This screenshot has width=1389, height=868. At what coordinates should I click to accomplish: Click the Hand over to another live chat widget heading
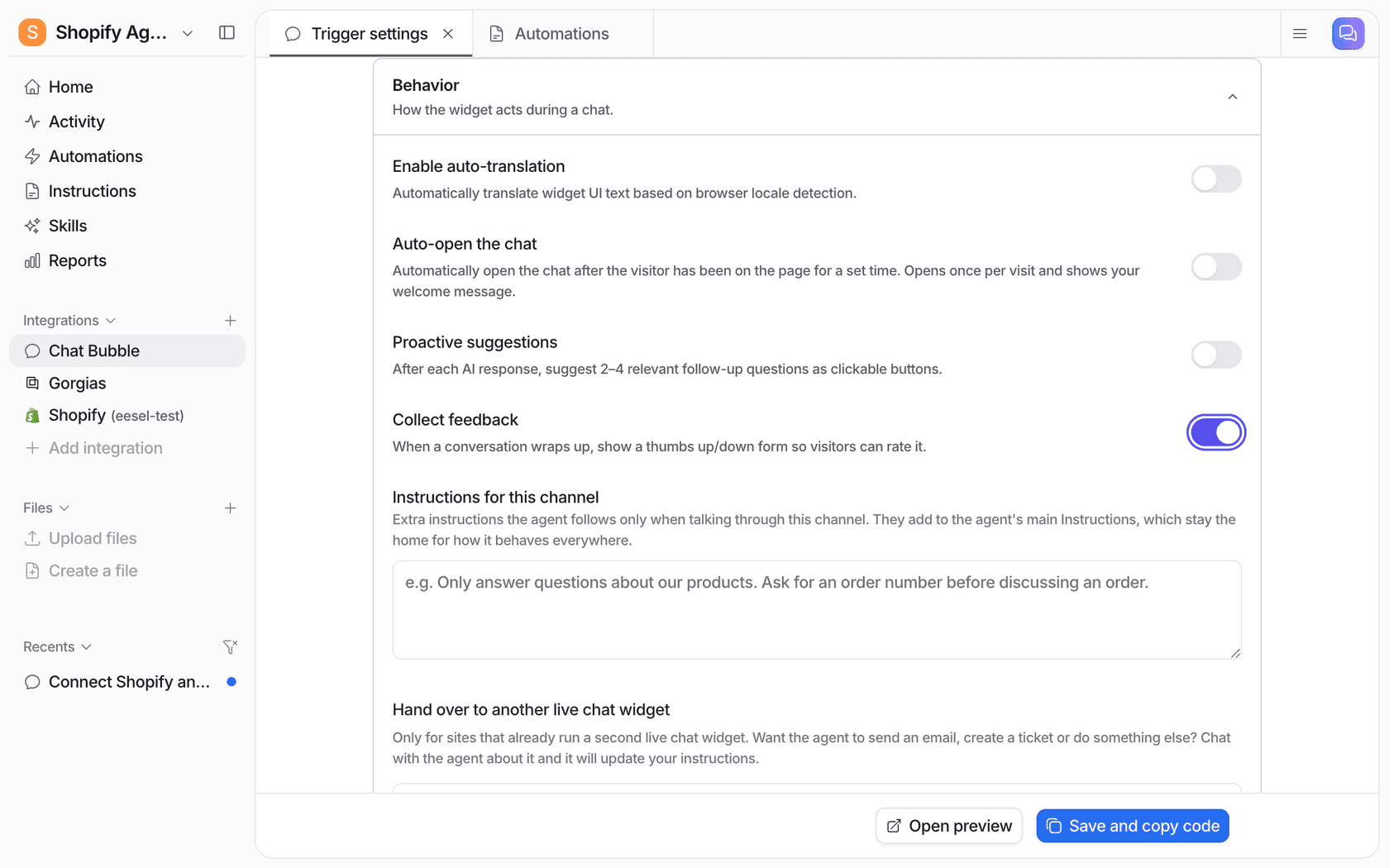(531, 709)
